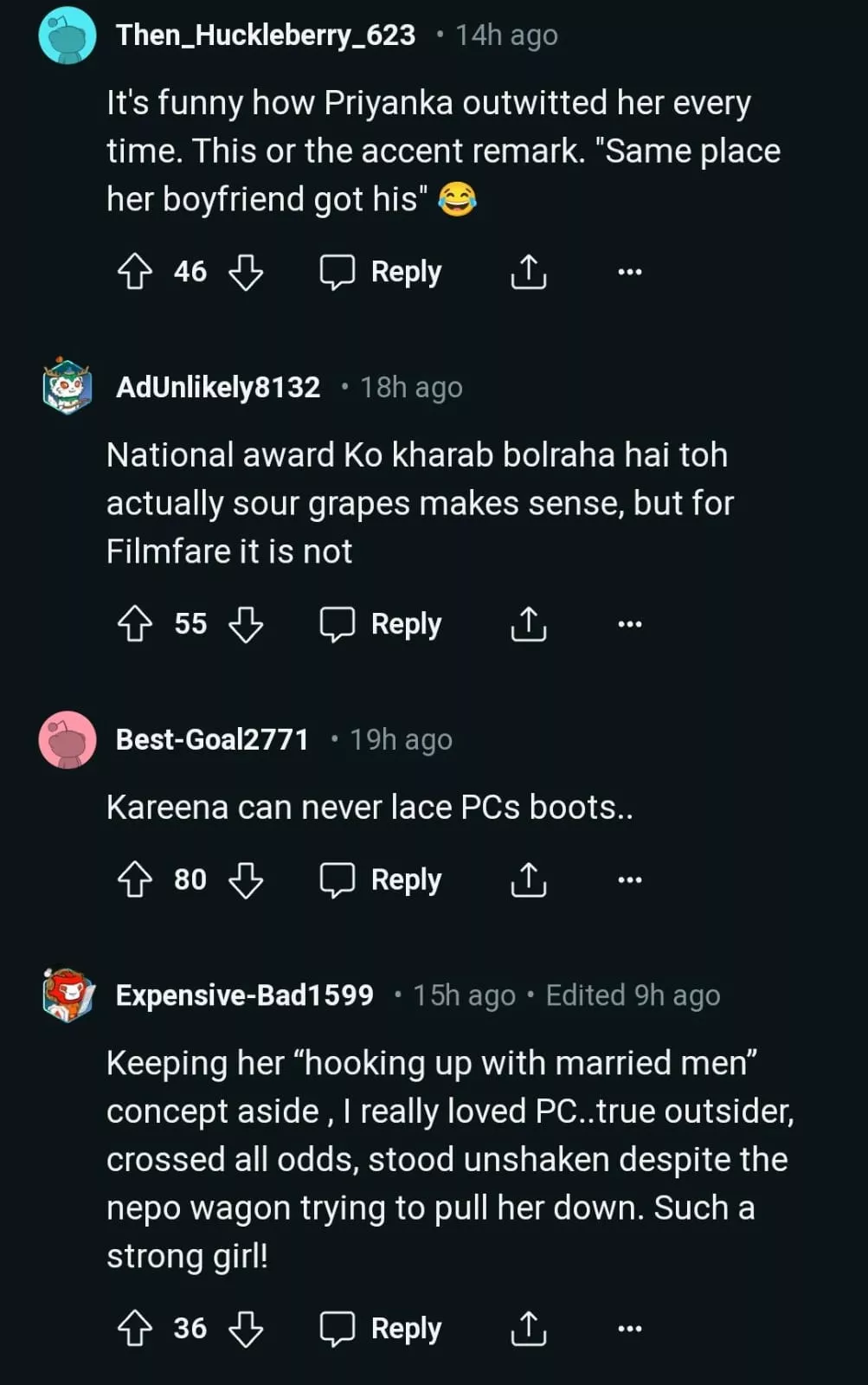The width and height of the screenshot is (868, 1385).
Task: Open Expensive-Bad1599's username link
Action: click(x=245, y=995)
